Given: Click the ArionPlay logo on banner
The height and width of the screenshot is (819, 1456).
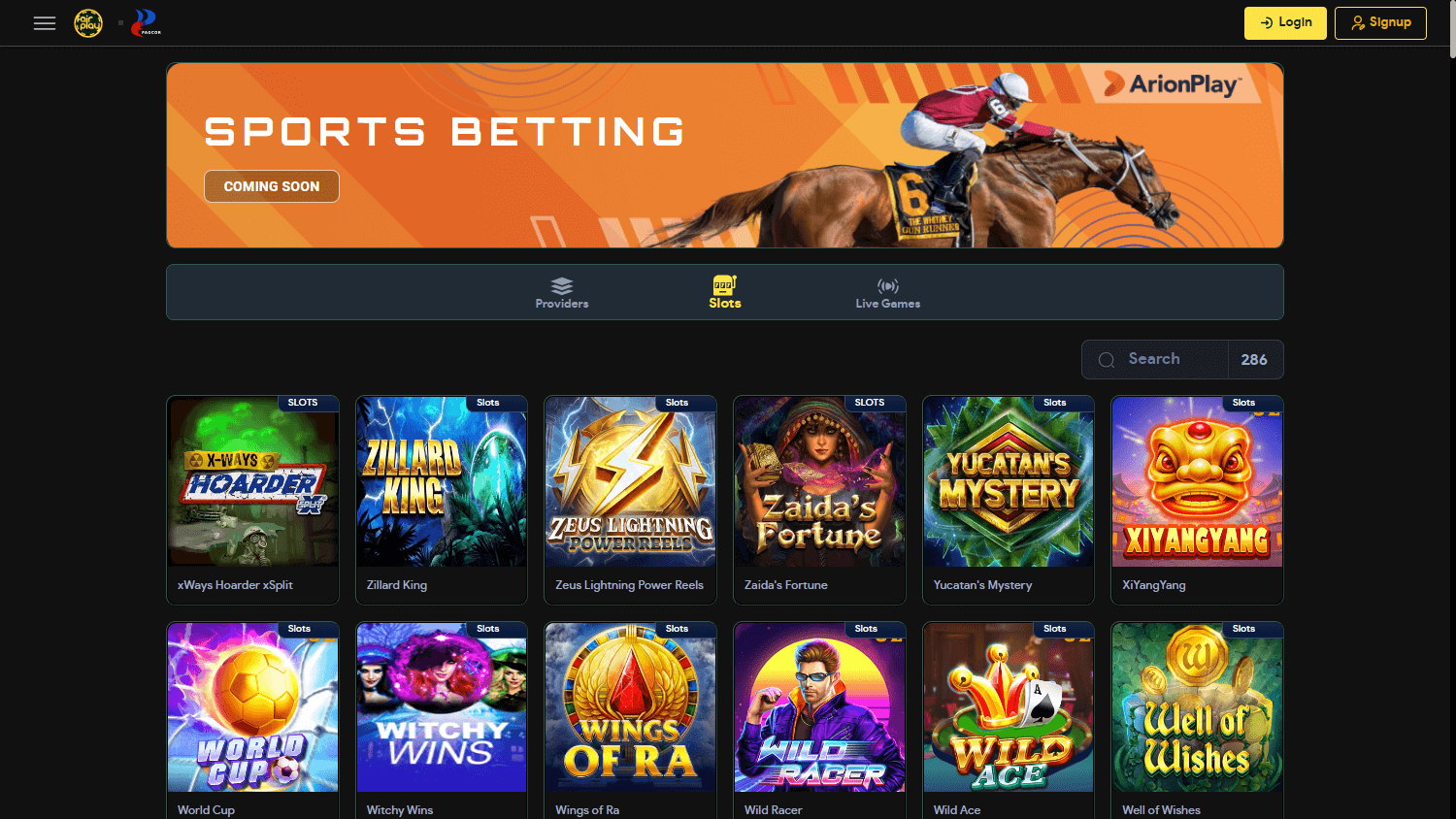Looking at the screenshot, I should tap(1172, 84).
